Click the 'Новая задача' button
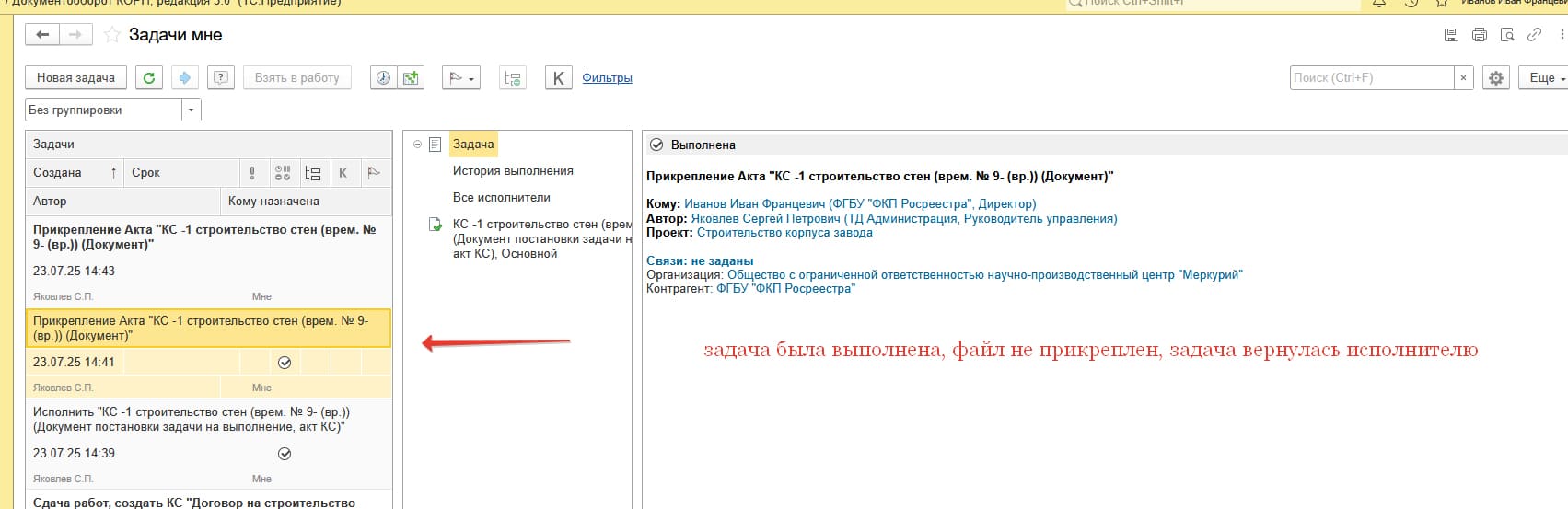Image resolution: width=1568 pixels, height=509 pixels. pos(75,78)
